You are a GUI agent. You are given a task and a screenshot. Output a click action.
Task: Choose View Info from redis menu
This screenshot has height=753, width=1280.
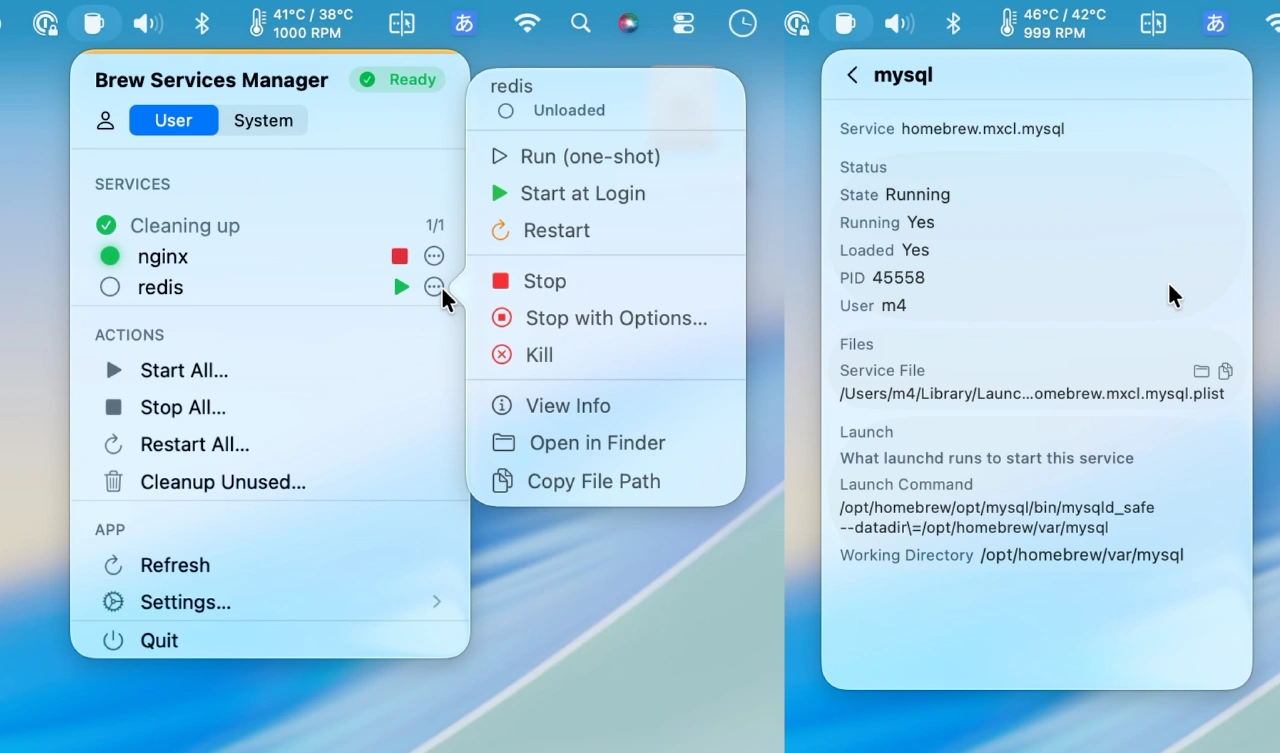(567, 406)
